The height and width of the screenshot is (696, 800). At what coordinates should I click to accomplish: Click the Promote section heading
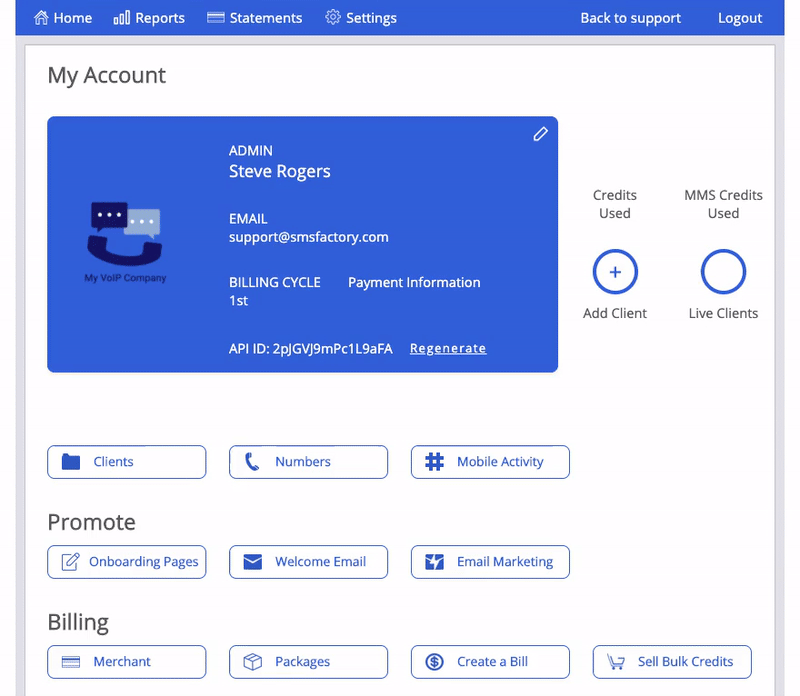(91, 522)
